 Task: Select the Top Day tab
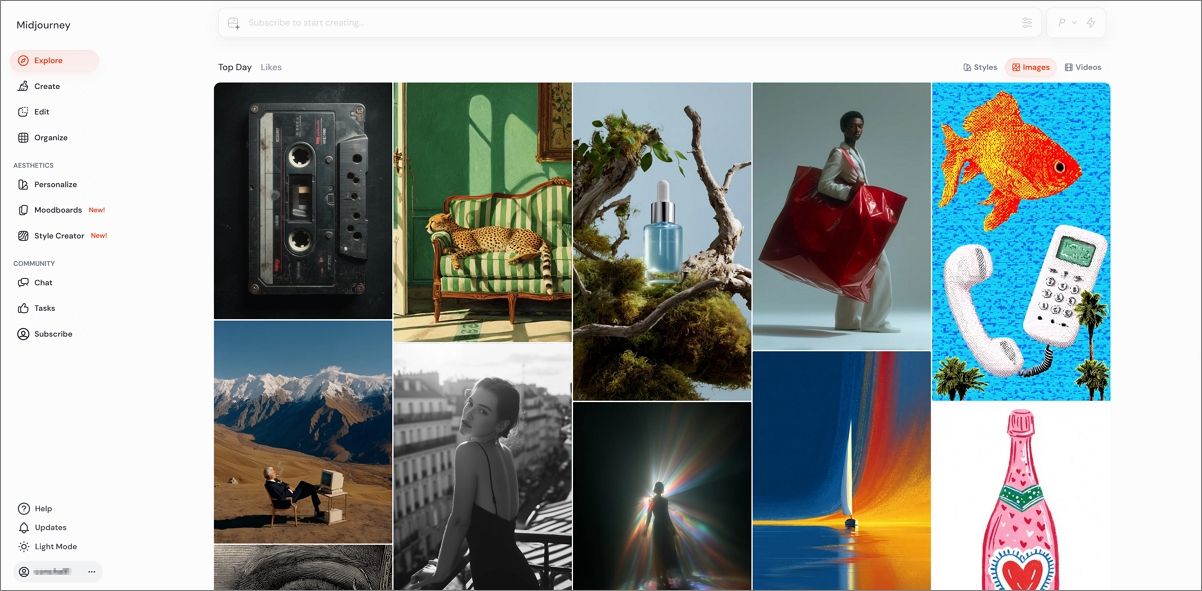point(235,67)
